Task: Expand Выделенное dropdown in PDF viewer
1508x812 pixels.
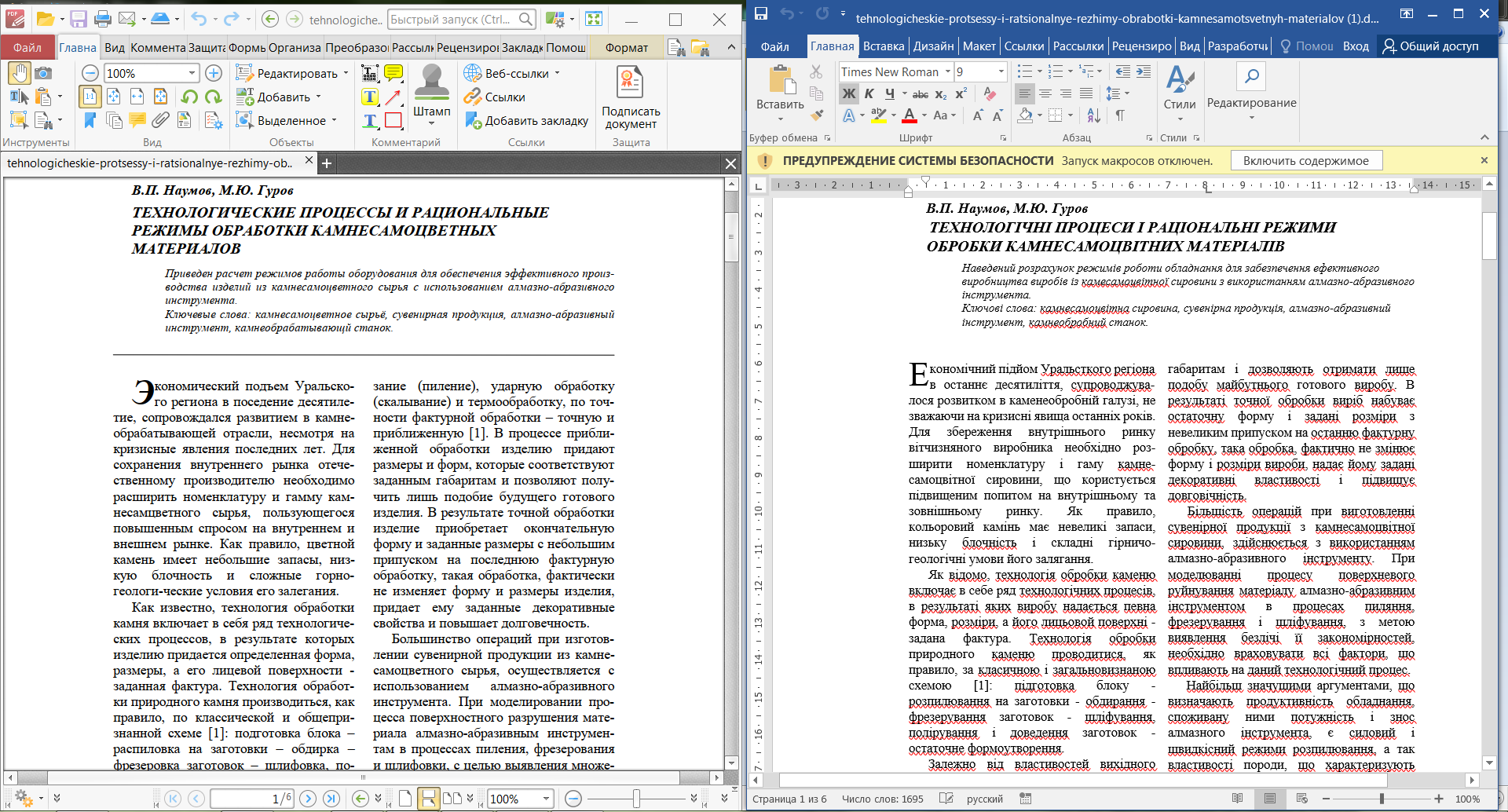Action: pyautogui.click(x=334, y=120)
